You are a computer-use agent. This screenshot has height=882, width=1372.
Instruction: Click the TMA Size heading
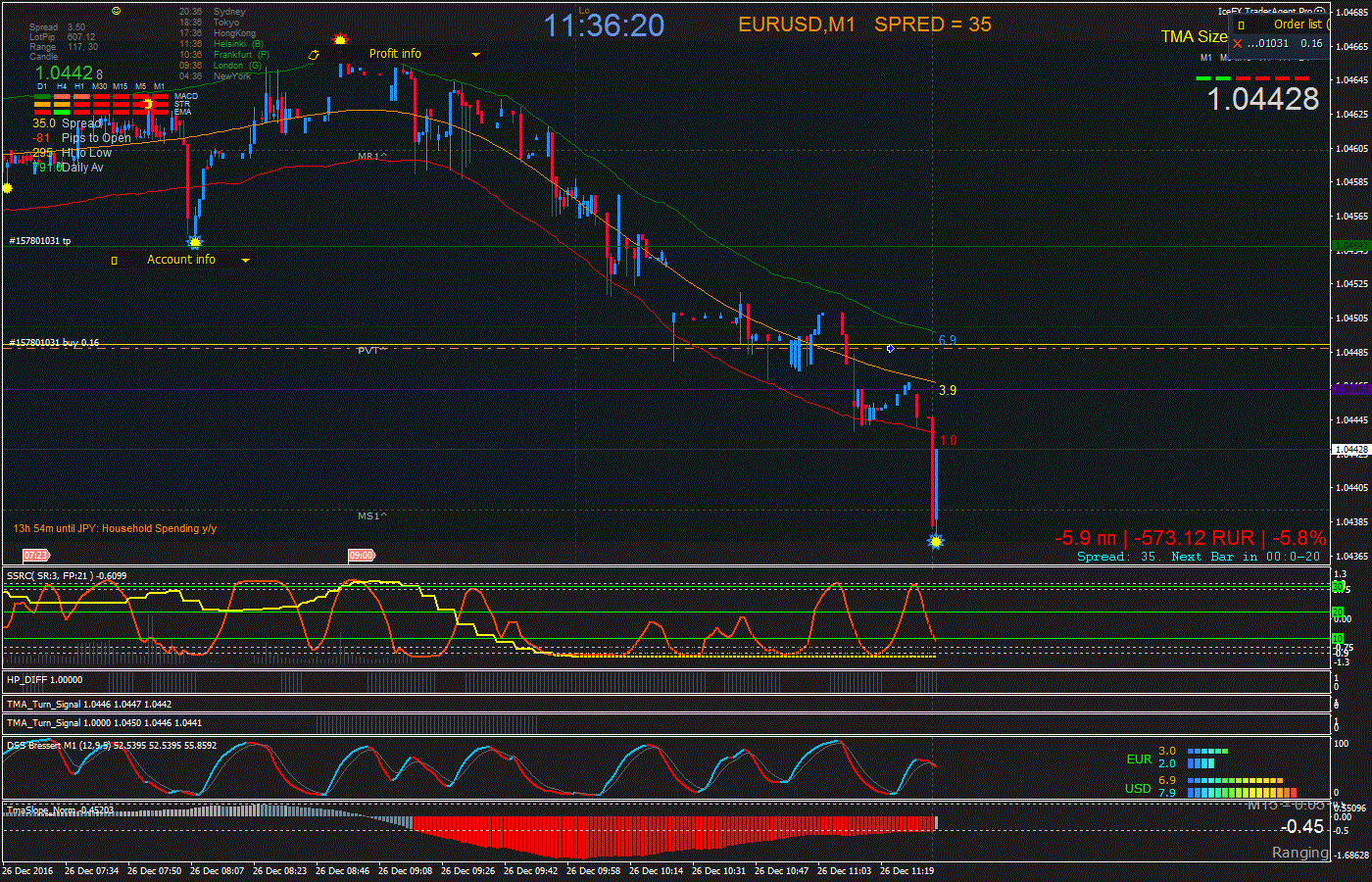point(1194,36)
